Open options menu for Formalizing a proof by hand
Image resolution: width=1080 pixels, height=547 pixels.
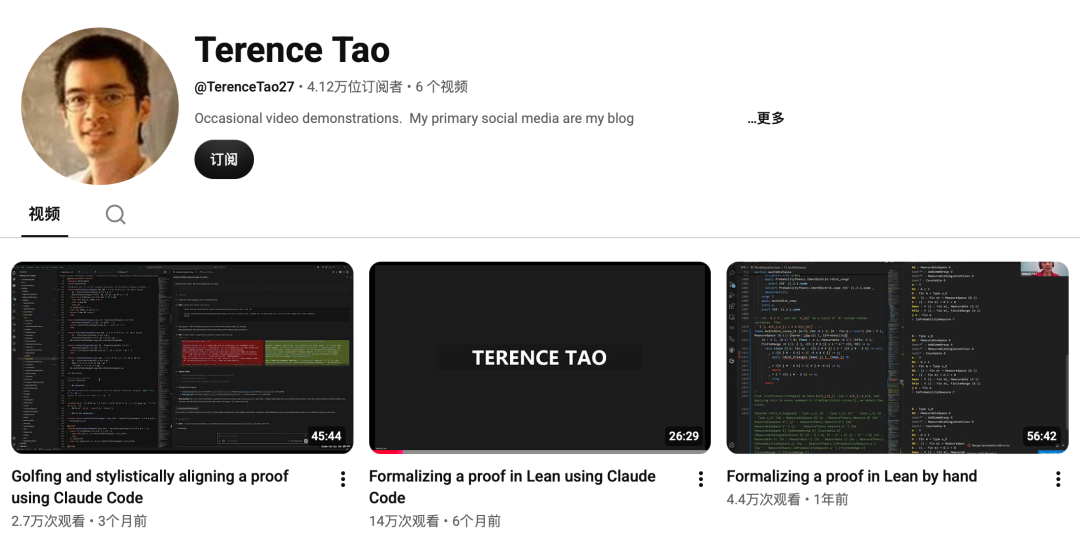(x=1058, y=479)
